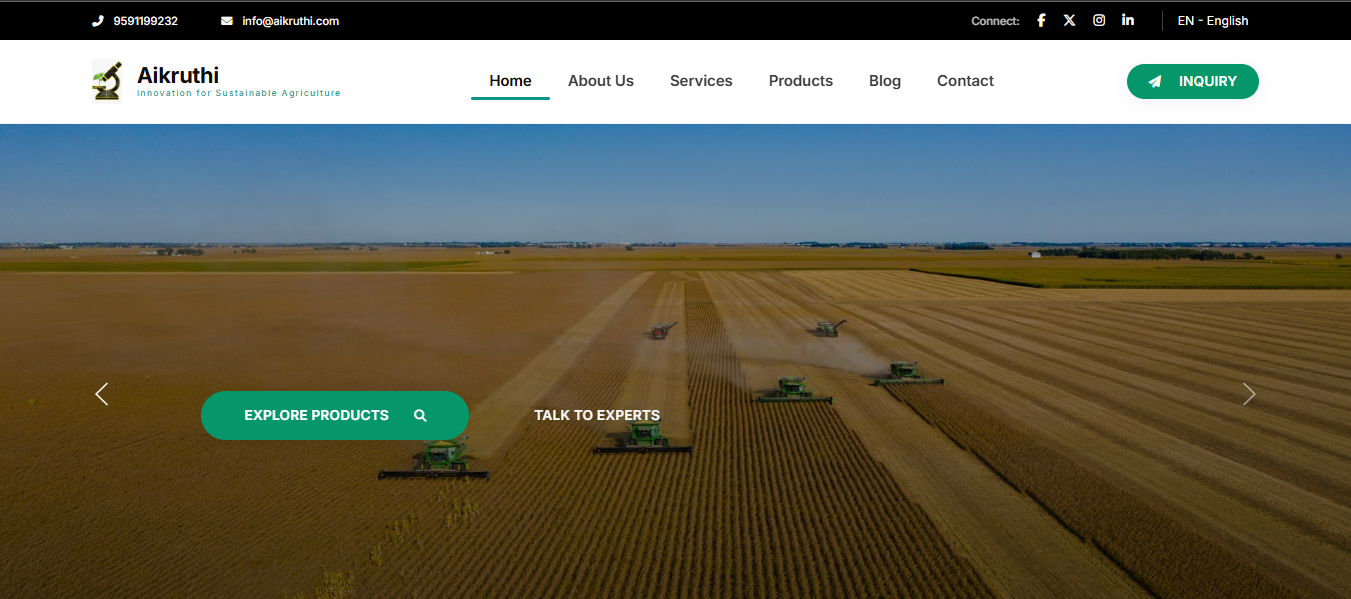1351x599 pixels.
Task: Click the phone icon beside 9591199232
Action: 98,21
